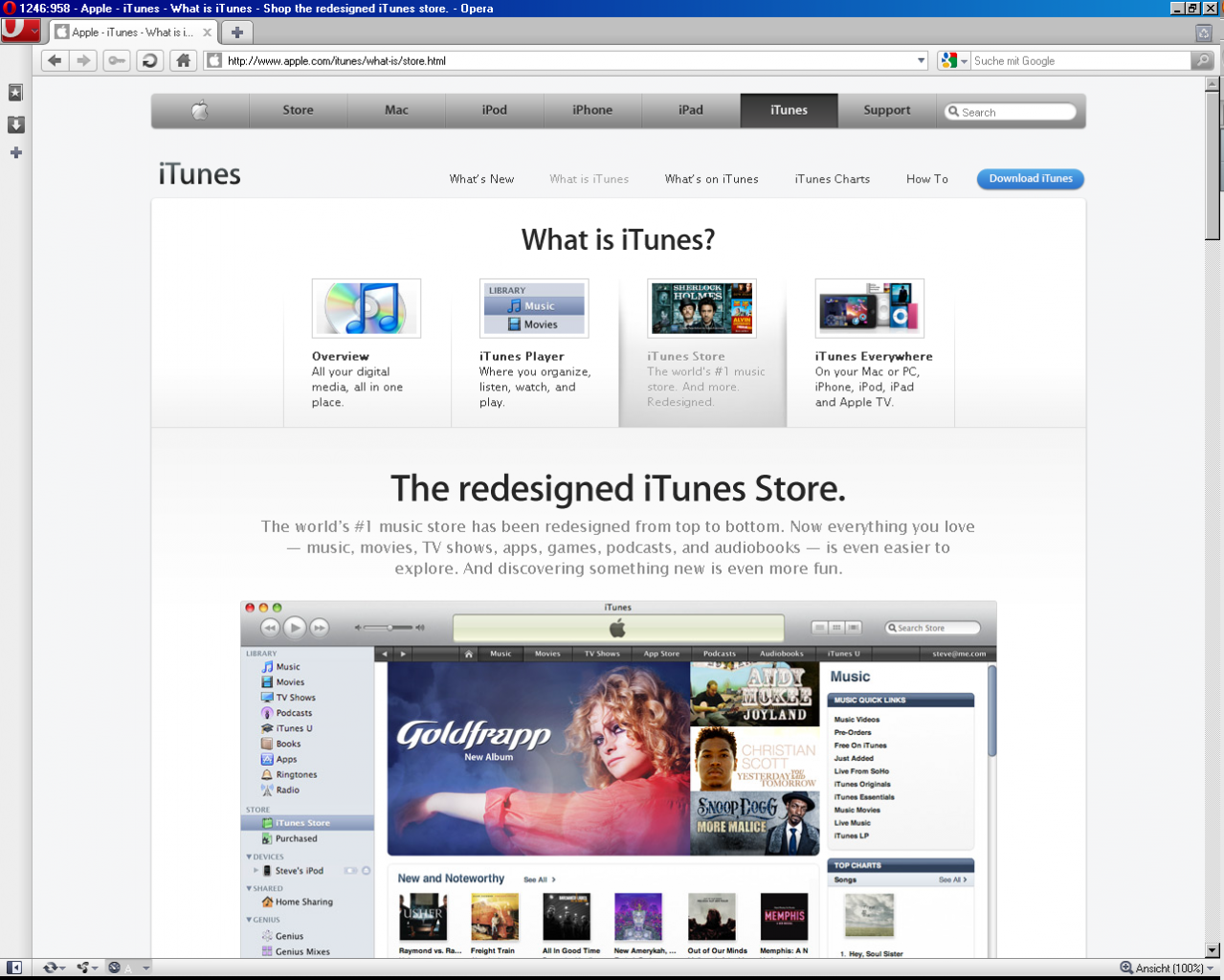Viewport: 1224px width, 980px height.
Task: Open the iPad tab in Apple navigation
Action: pyautogui.click(x=691, y=110)
